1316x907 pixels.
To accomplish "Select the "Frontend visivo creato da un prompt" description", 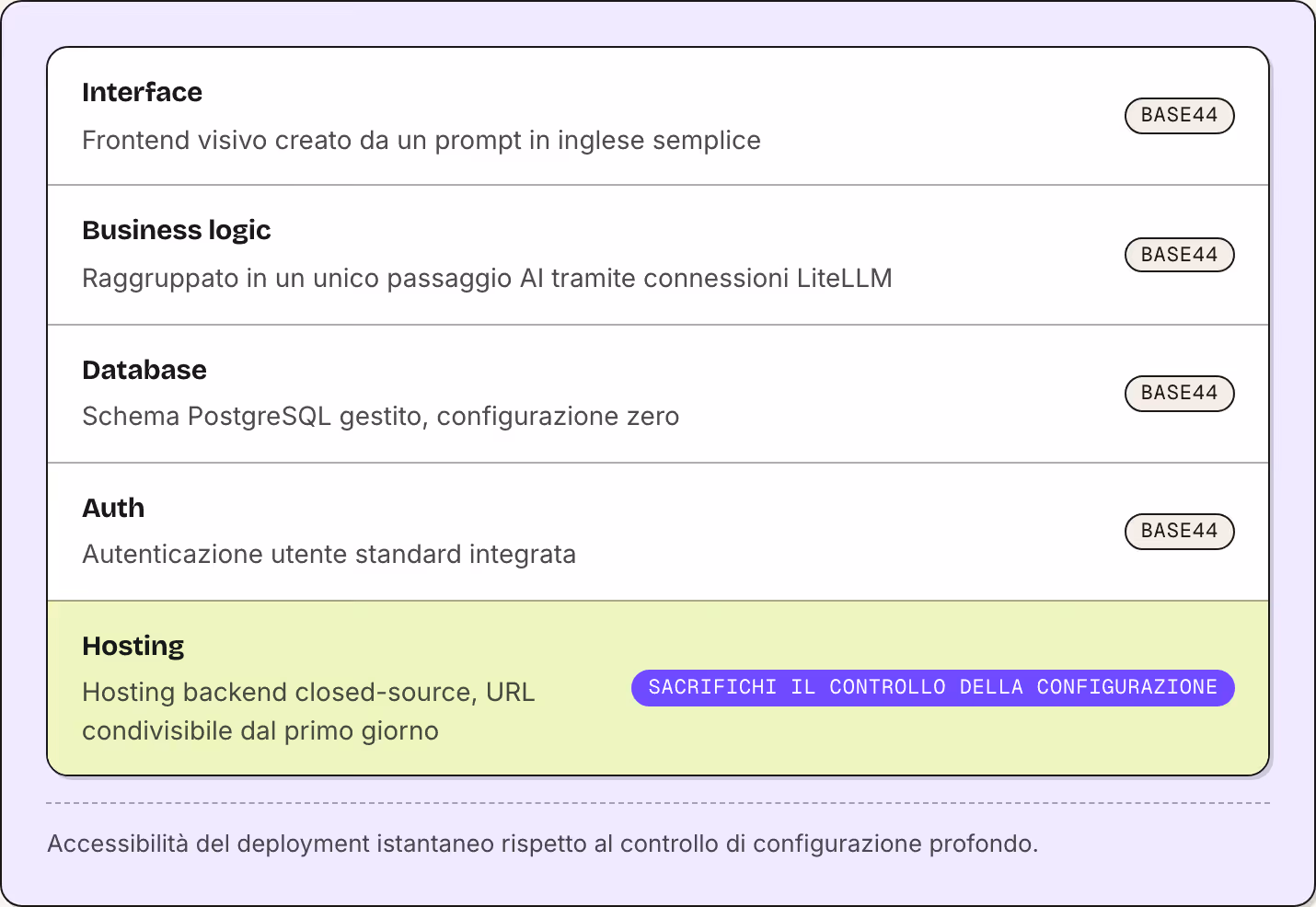I will coord(421,140).
